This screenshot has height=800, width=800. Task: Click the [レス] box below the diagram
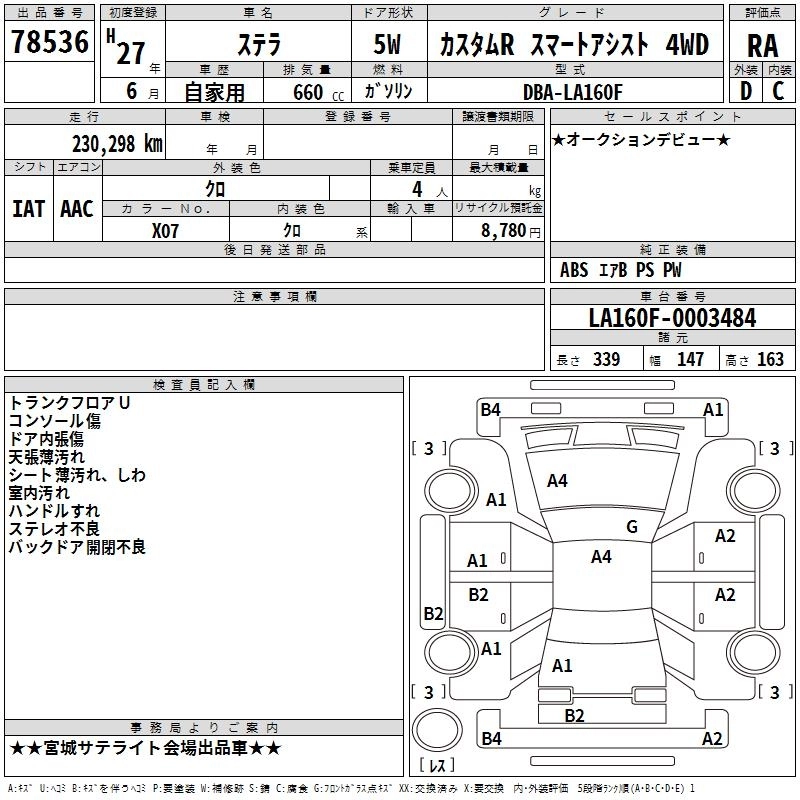tap(436, 766)
